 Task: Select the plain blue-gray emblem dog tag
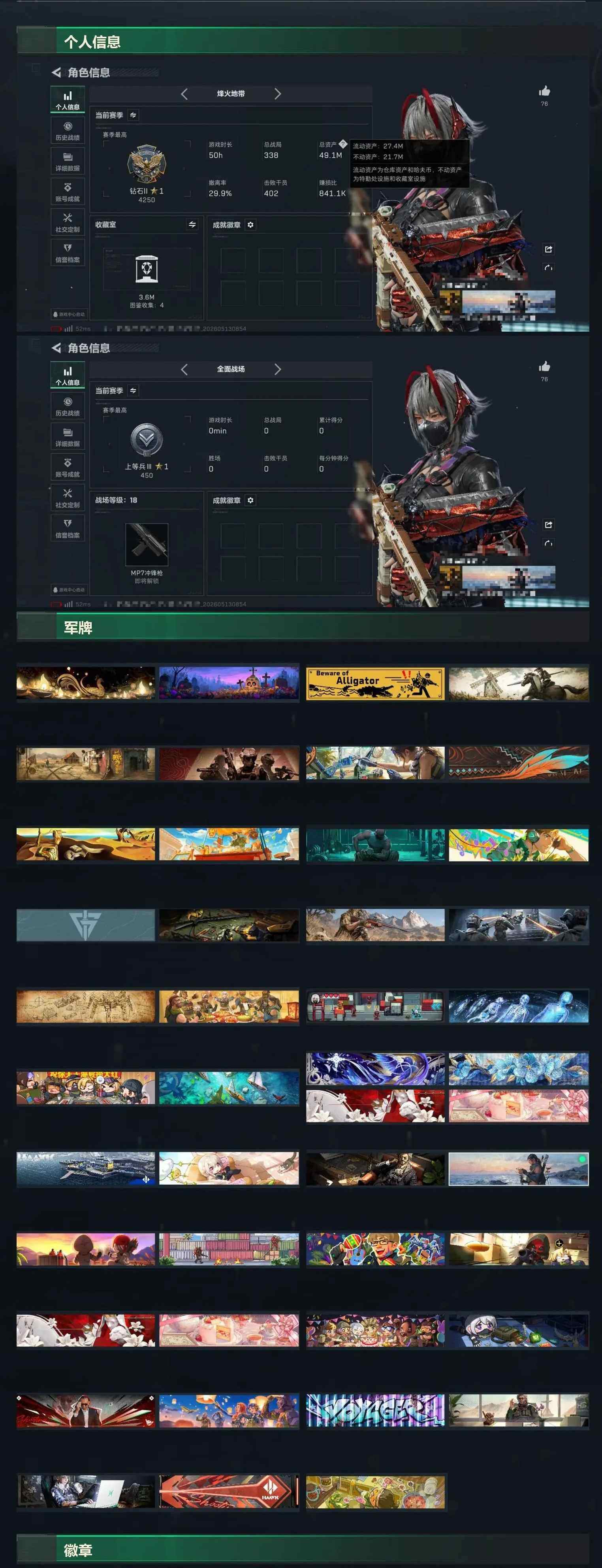86,925
